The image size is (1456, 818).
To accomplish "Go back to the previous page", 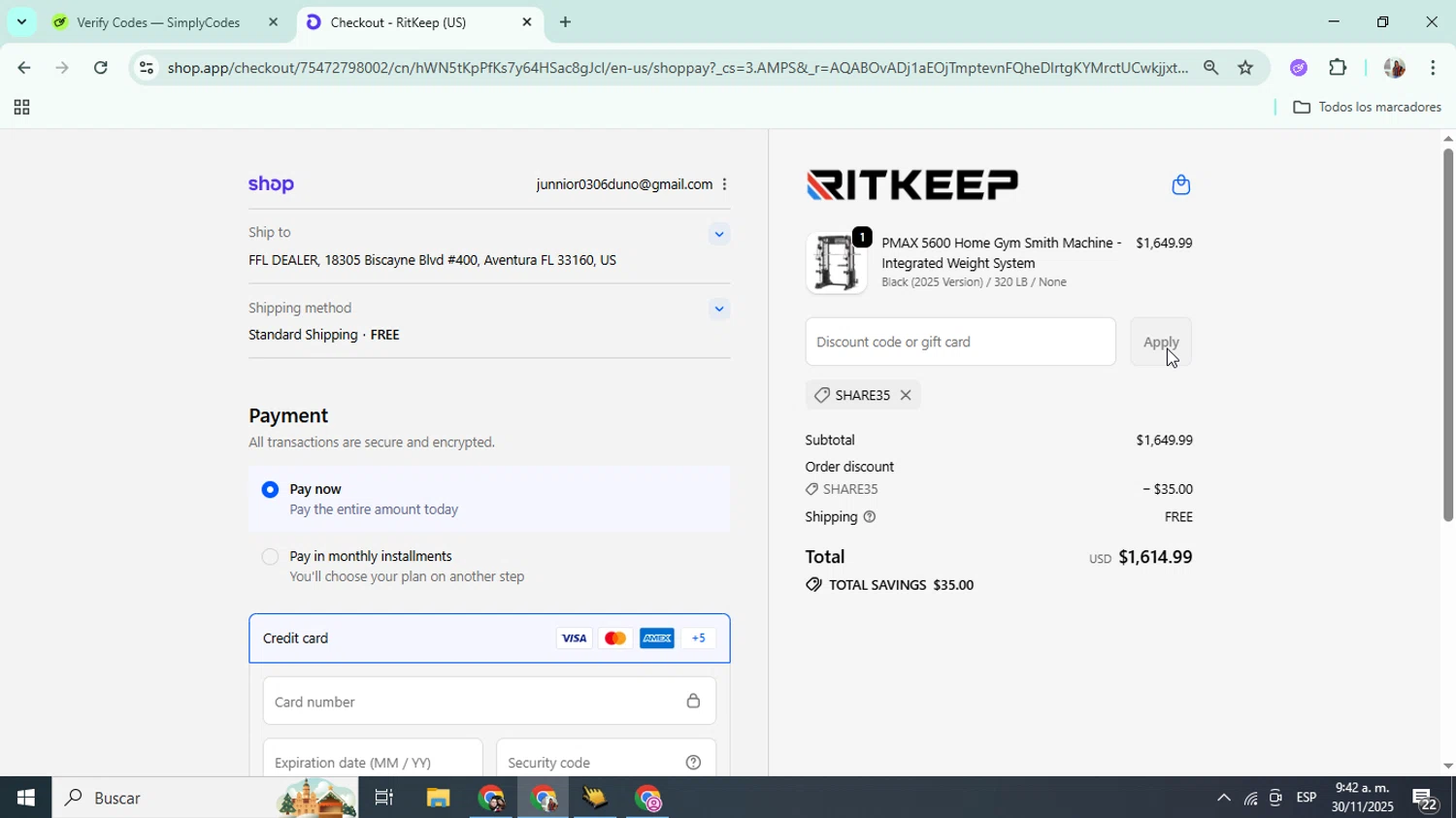I will click(x=23, y=68).
